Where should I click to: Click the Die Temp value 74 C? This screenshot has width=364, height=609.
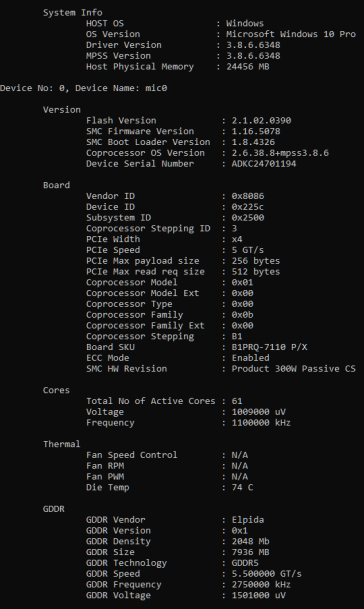[242, 487]
